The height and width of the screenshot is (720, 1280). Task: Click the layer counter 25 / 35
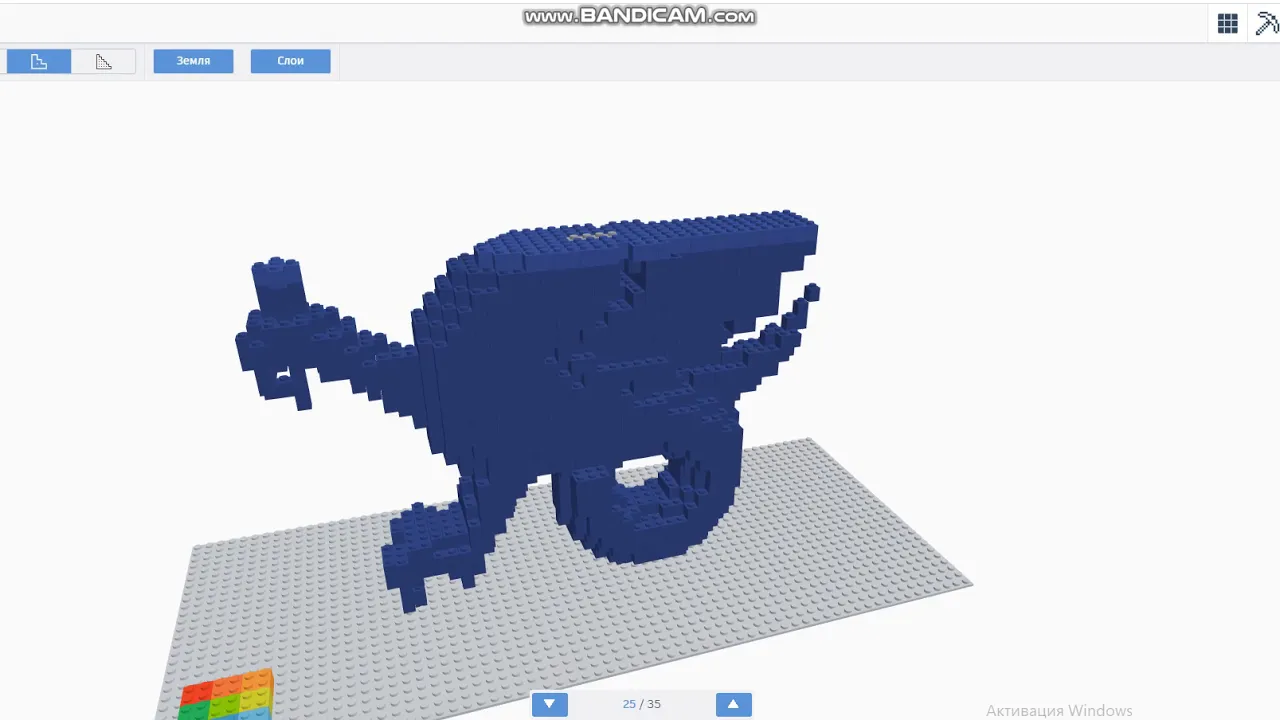(641, 704)
